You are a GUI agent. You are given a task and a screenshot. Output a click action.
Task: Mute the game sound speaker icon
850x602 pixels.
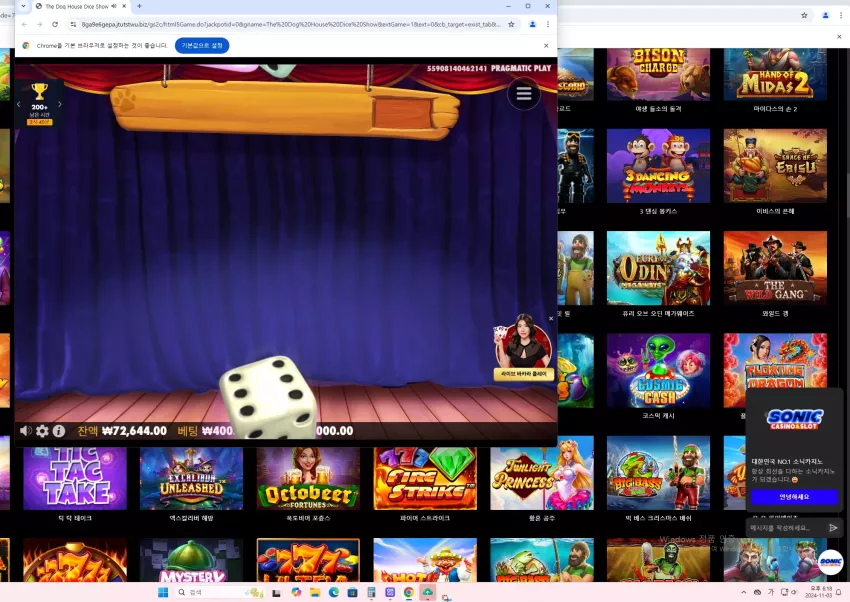pyautogui.click(x=25, y=431)
